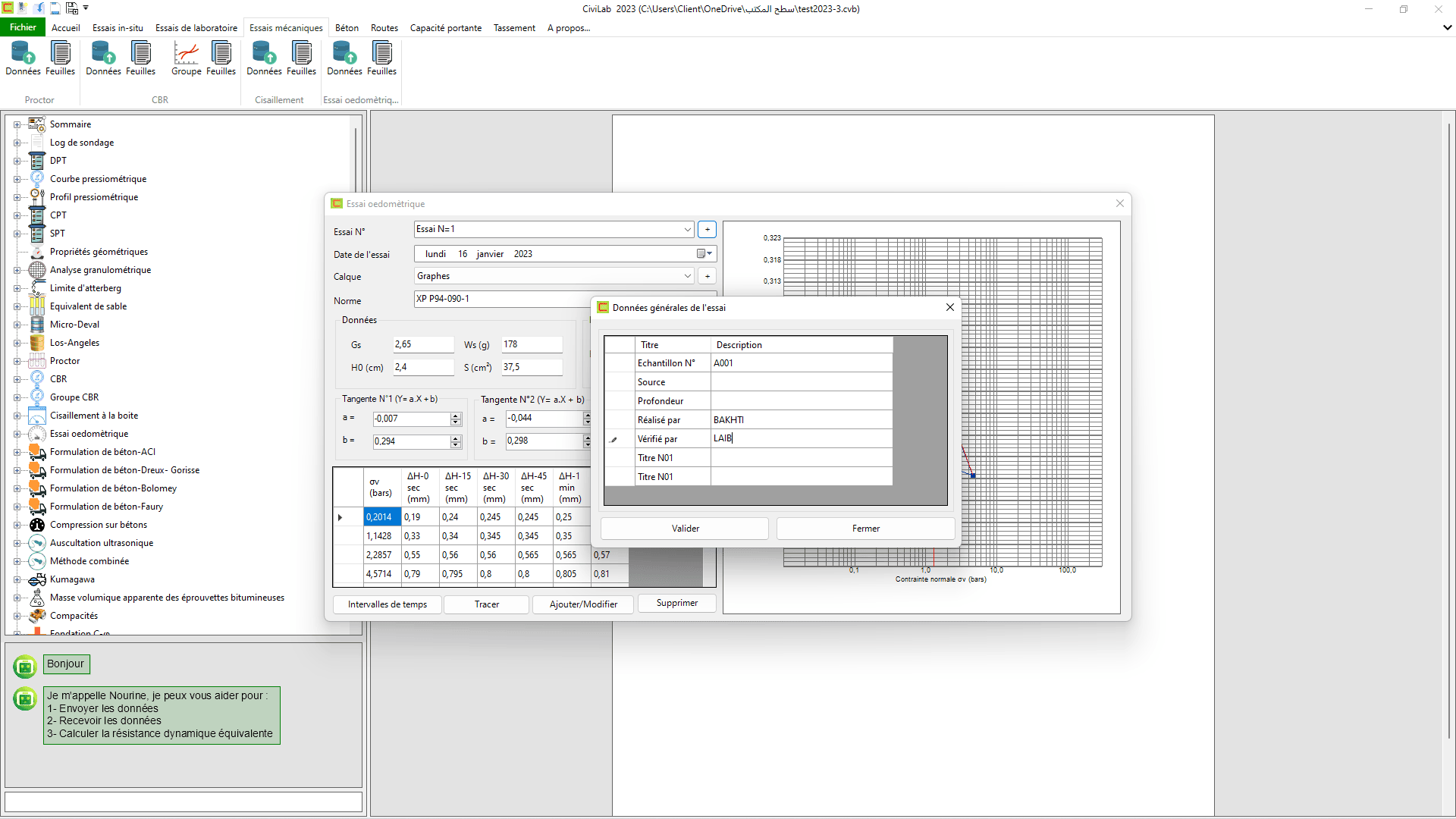Switch to Essais de laboratoire tab
The height and width of the screenshot is (819, 1456).
click(196, 28)
